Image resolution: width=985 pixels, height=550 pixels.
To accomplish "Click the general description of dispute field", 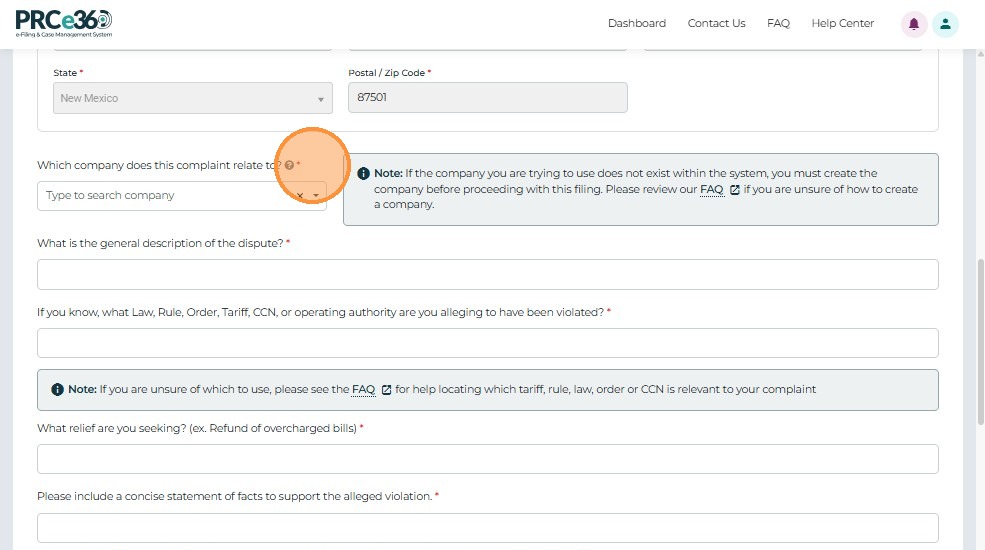I will [x=487, y=274].
